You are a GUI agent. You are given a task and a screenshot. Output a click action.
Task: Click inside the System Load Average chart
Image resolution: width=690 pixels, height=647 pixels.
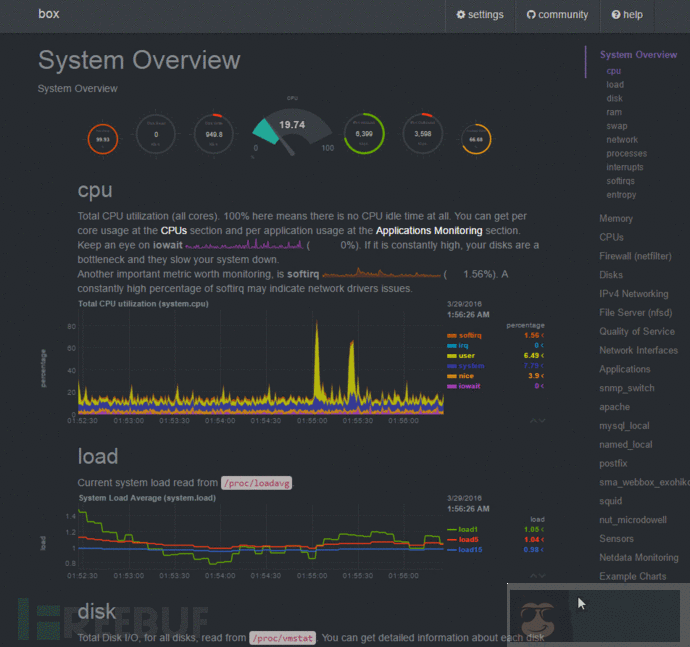(x=261, y=537)
